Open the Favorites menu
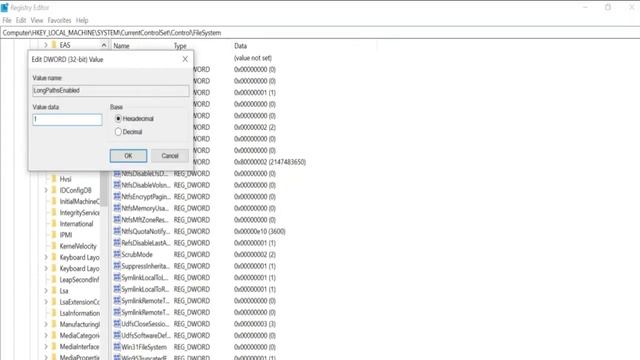640x360 pixels. pyautogui.click(x=59, y=20)
